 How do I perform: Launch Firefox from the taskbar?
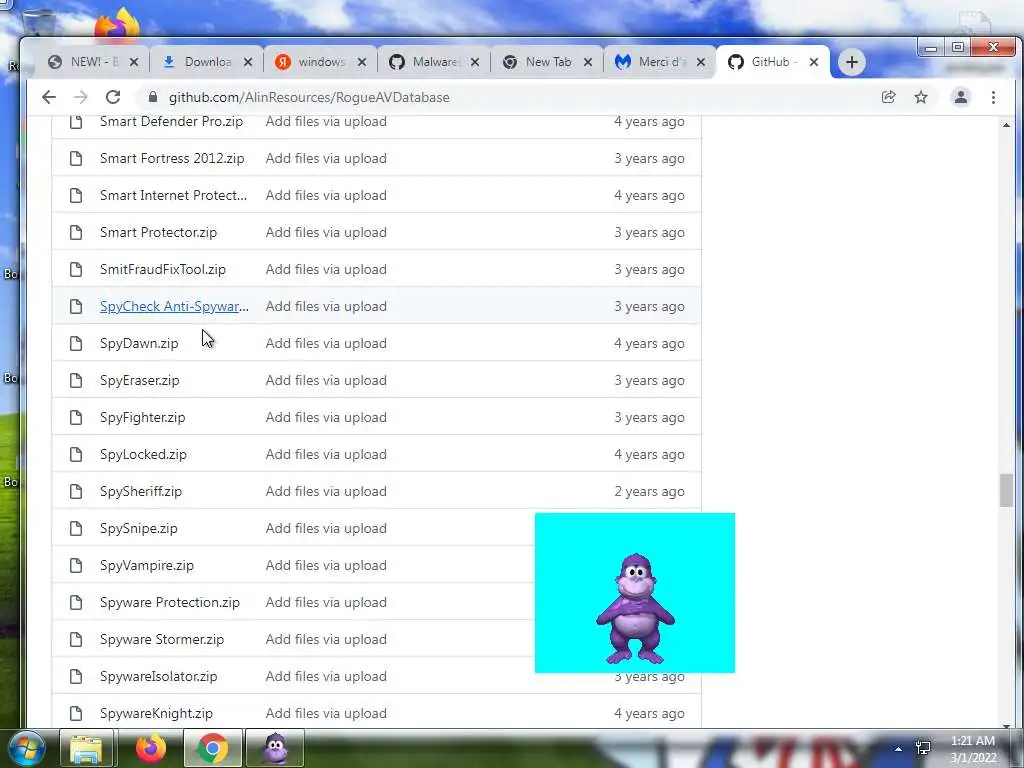[x=151, y=748]
